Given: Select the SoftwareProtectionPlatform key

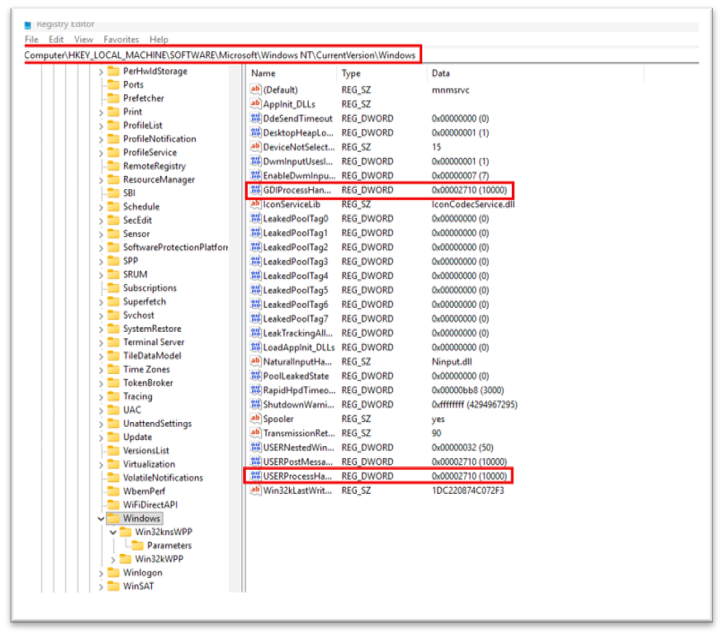Looking at the screenshot, I should tap(175, 248).
